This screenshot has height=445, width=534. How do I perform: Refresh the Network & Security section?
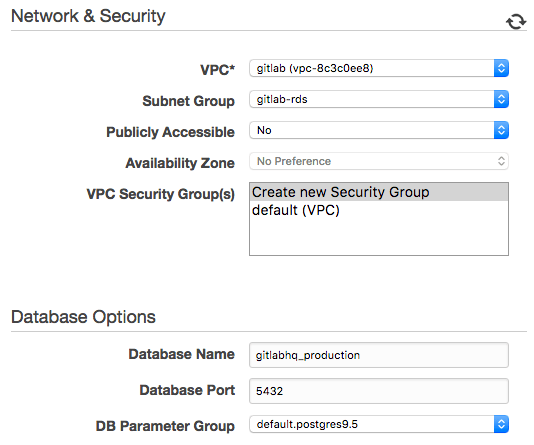click(516, 21)
